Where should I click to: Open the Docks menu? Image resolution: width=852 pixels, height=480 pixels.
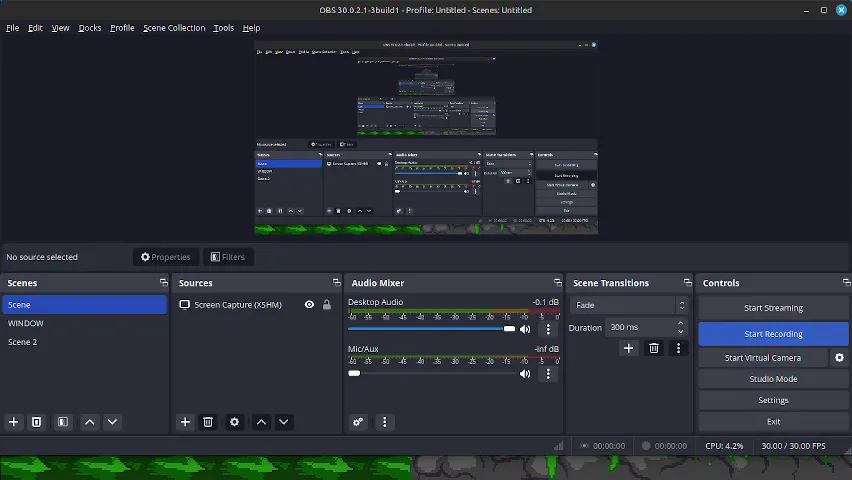(90, 28)
